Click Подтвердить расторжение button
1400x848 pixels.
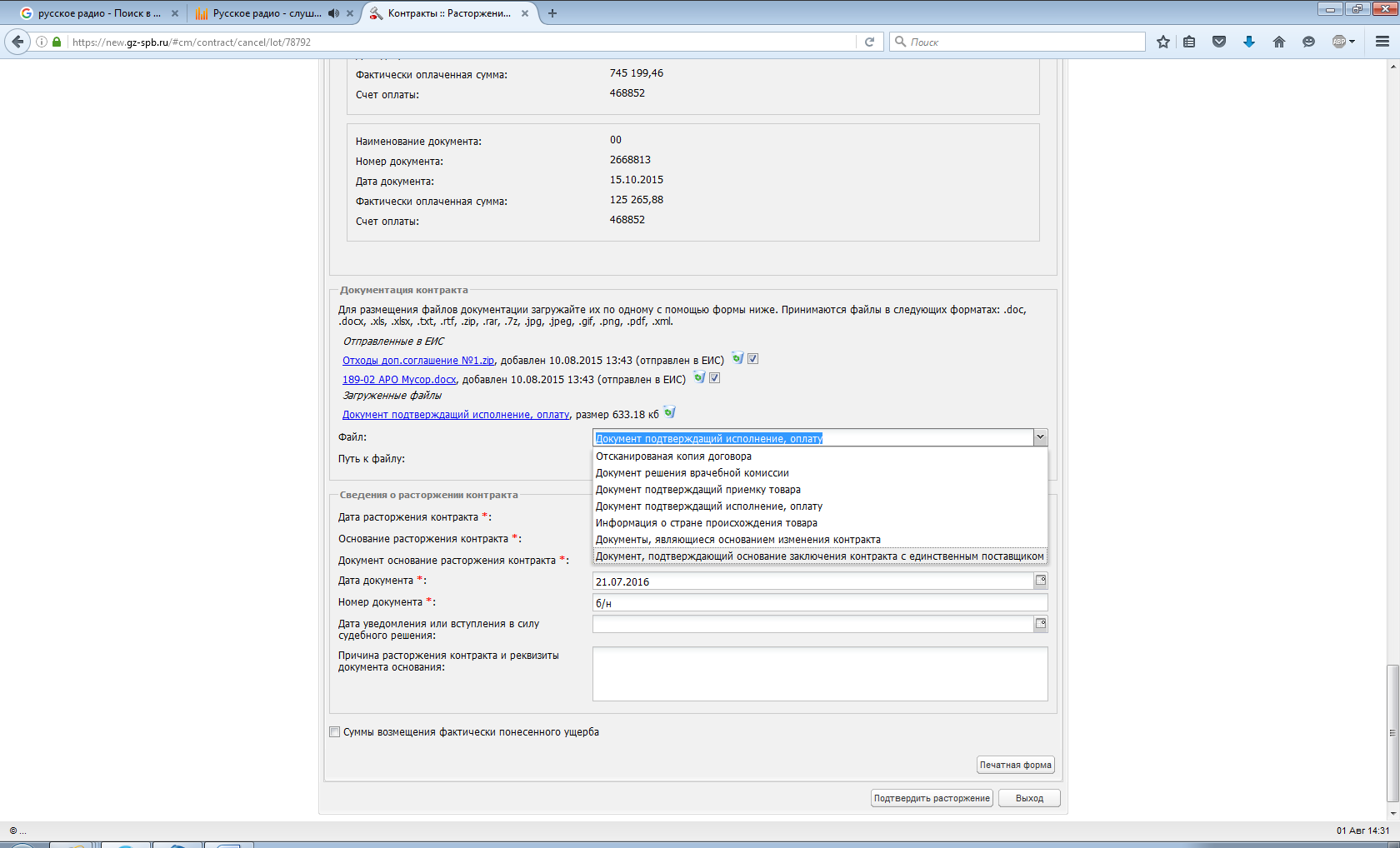coord(932,798)
